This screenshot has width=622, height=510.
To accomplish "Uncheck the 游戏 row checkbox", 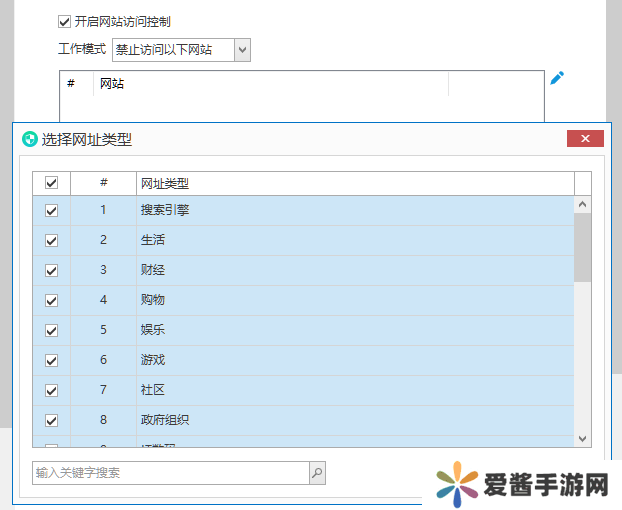I will pos(51,360).
